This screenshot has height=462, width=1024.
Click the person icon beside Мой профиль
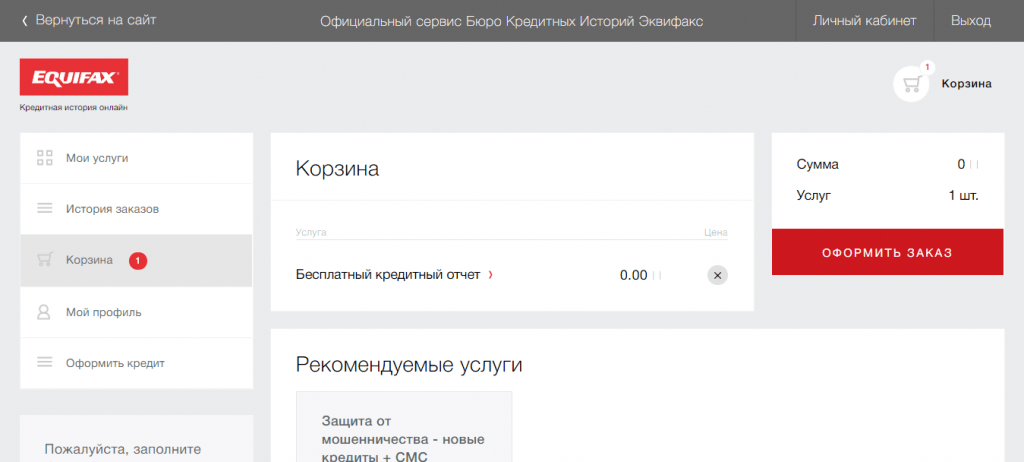click(x=44, y=312)
